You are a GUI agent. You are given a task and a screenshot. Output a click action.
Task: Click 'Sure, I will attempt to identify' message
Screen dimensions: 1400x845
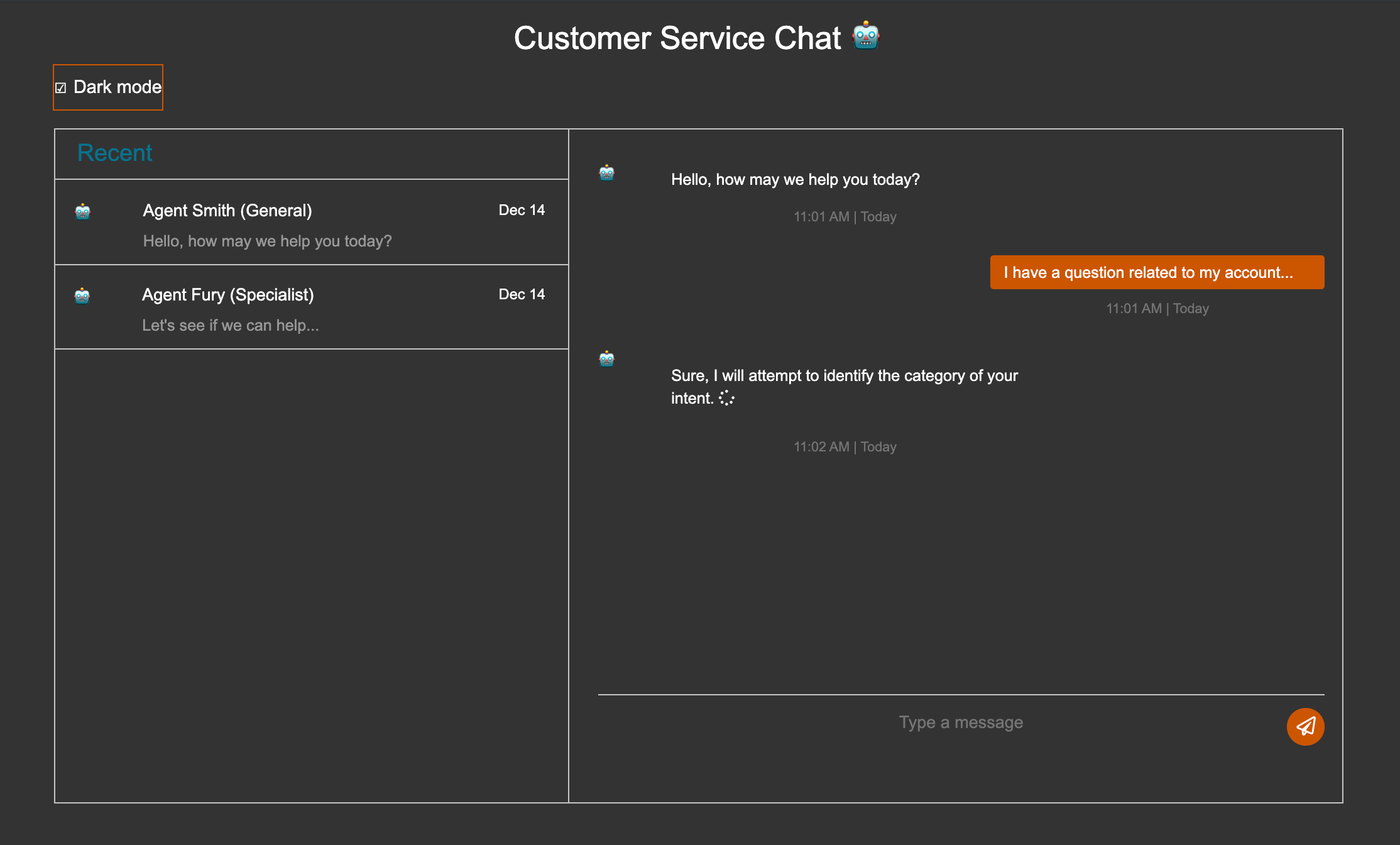click(x=844, y=387)
